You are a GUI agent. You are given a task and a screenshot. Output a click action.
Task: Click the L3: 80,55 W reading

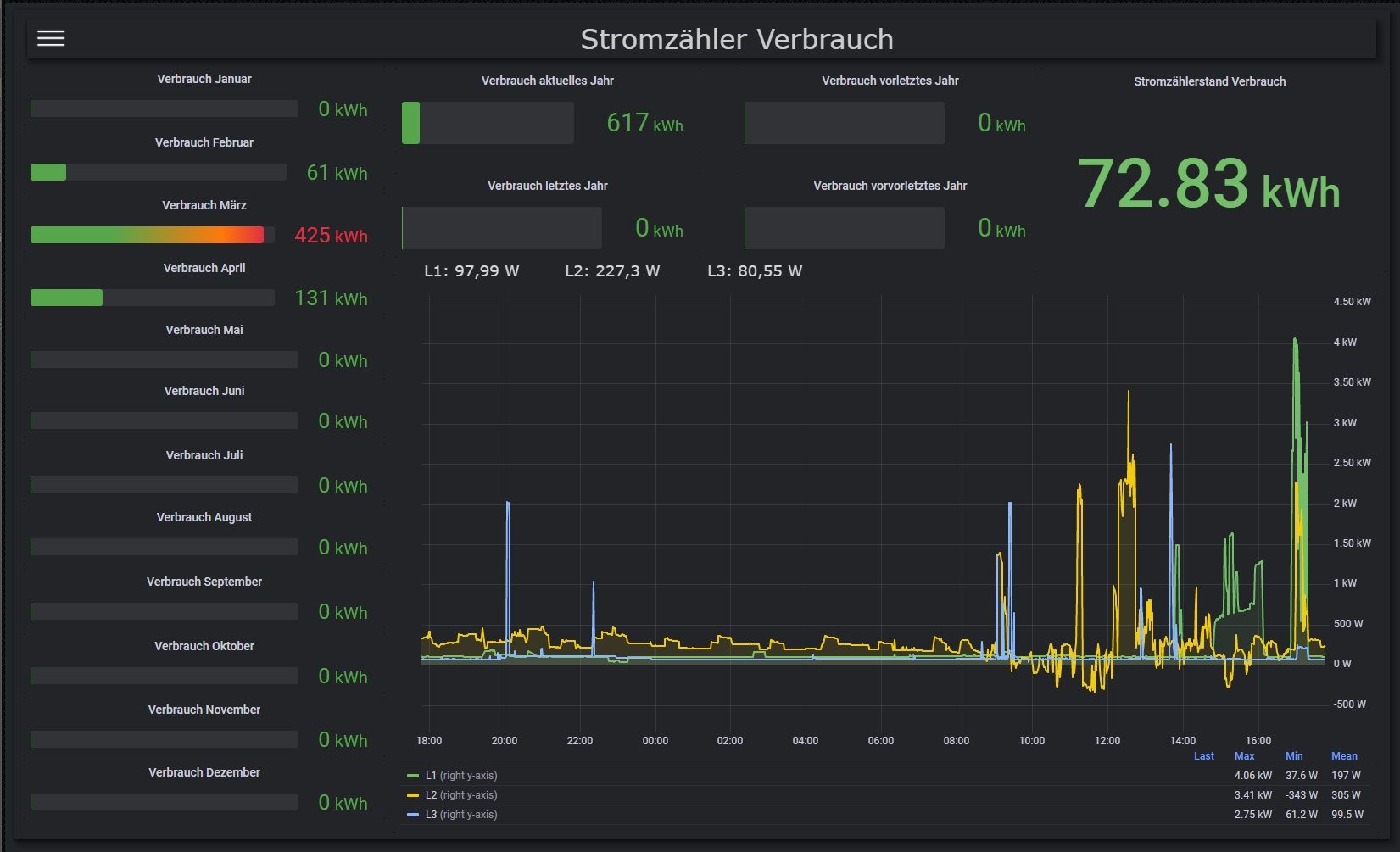click(x=755, y=271)
